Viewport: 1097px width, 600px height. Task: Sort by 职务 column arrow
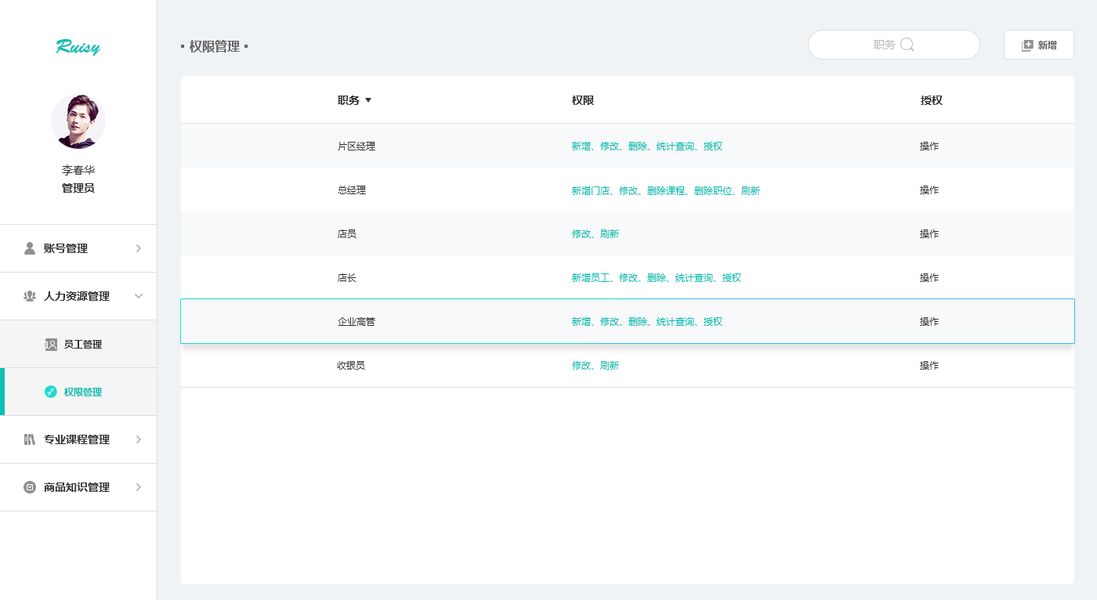[368, 101]
